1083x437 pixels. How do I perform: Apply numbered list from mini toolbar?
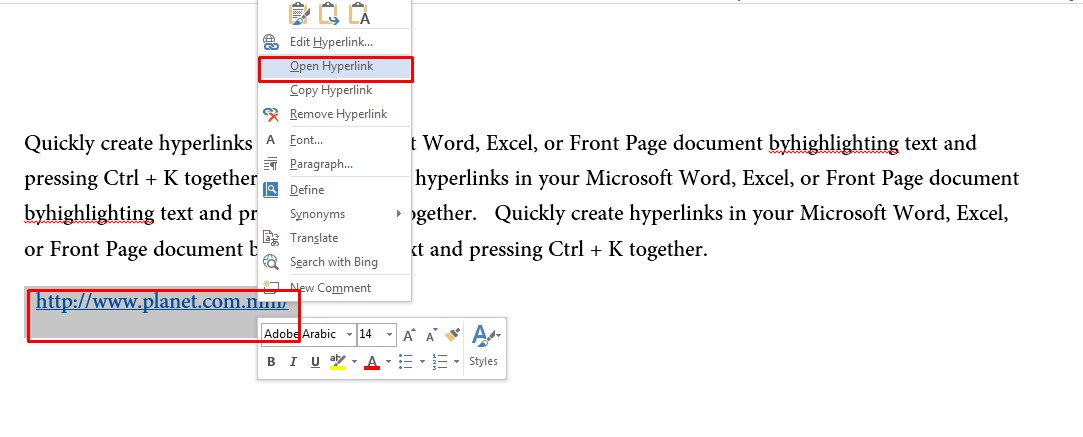(439, 362)
